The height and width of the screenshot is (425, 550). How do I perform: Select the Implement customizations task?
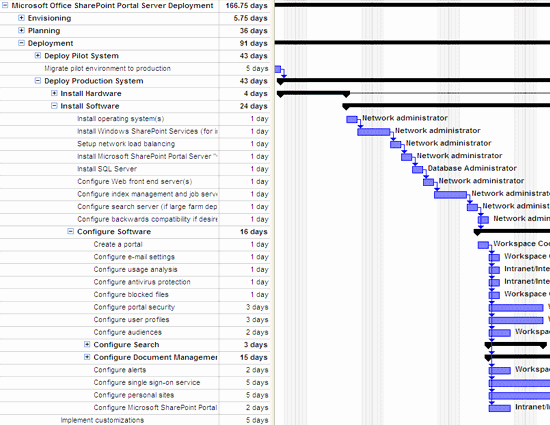tap(102, 420)
